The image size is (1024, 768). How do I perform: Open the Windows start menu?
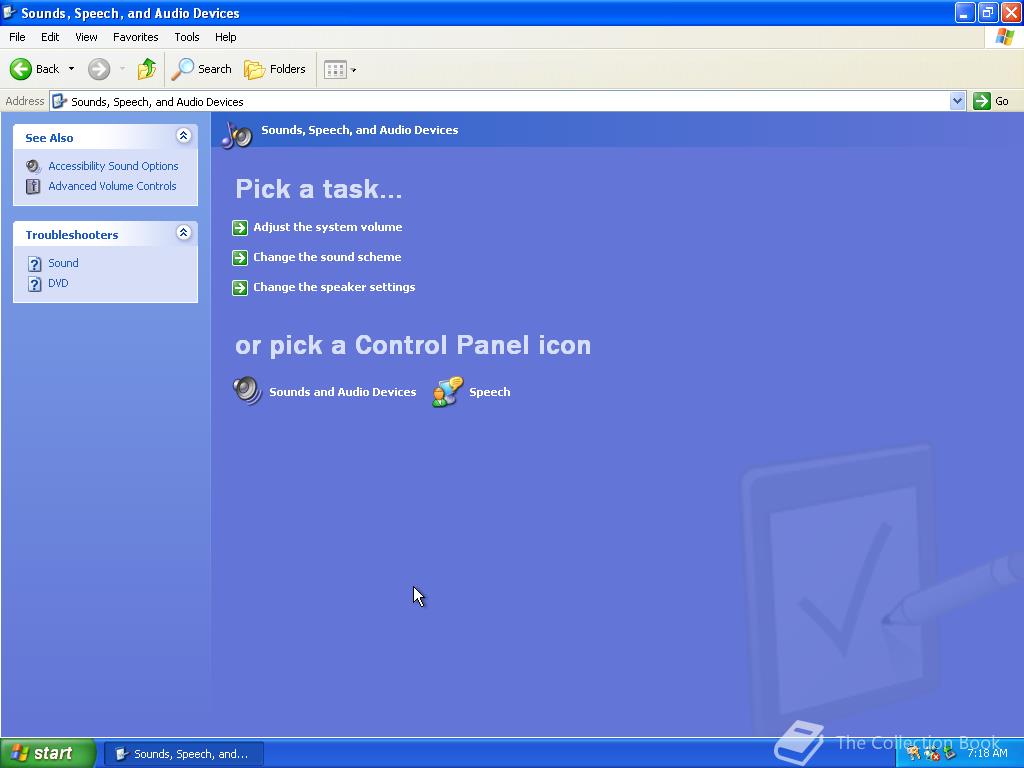click(48, 753)
